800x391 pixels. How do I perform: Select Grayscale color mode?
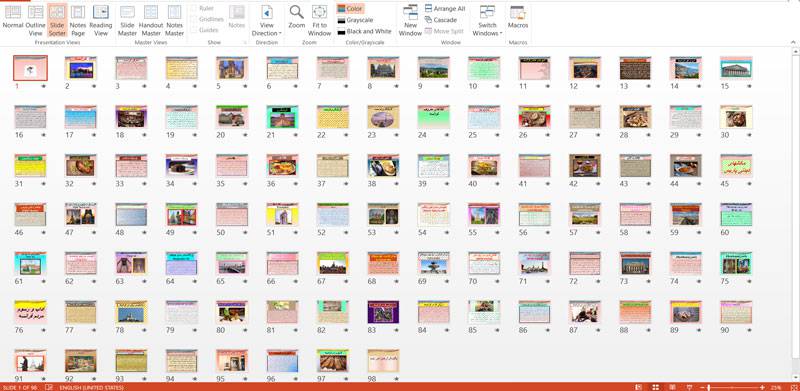pyautogui.click(x=355, y=20)
